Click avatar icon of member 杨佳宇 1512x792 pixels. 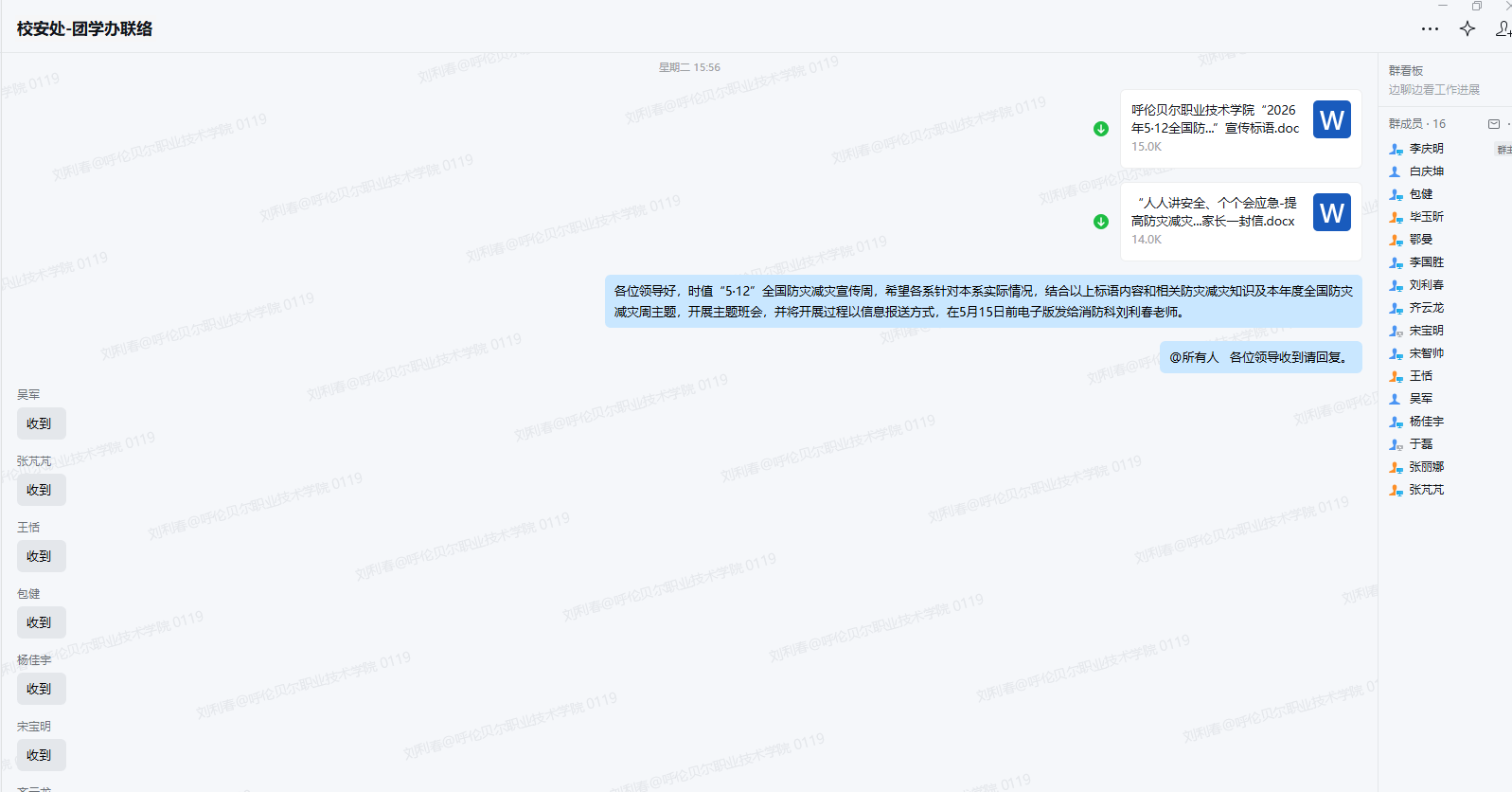pos(1396,422)
